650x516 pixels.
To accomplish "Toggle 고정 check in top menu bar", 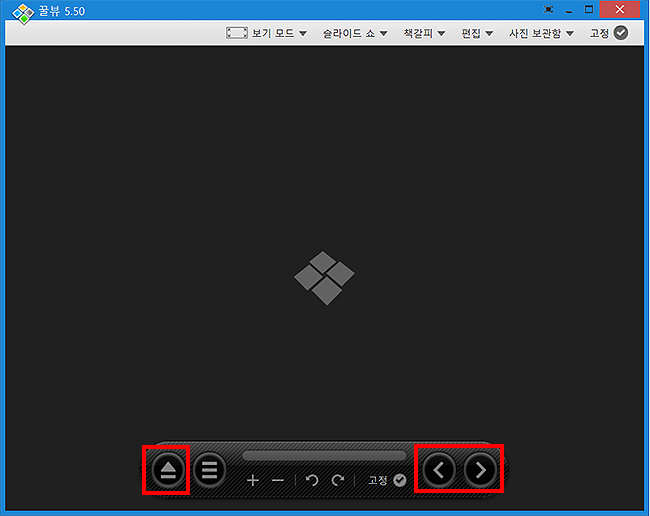I will click(621, 33).
